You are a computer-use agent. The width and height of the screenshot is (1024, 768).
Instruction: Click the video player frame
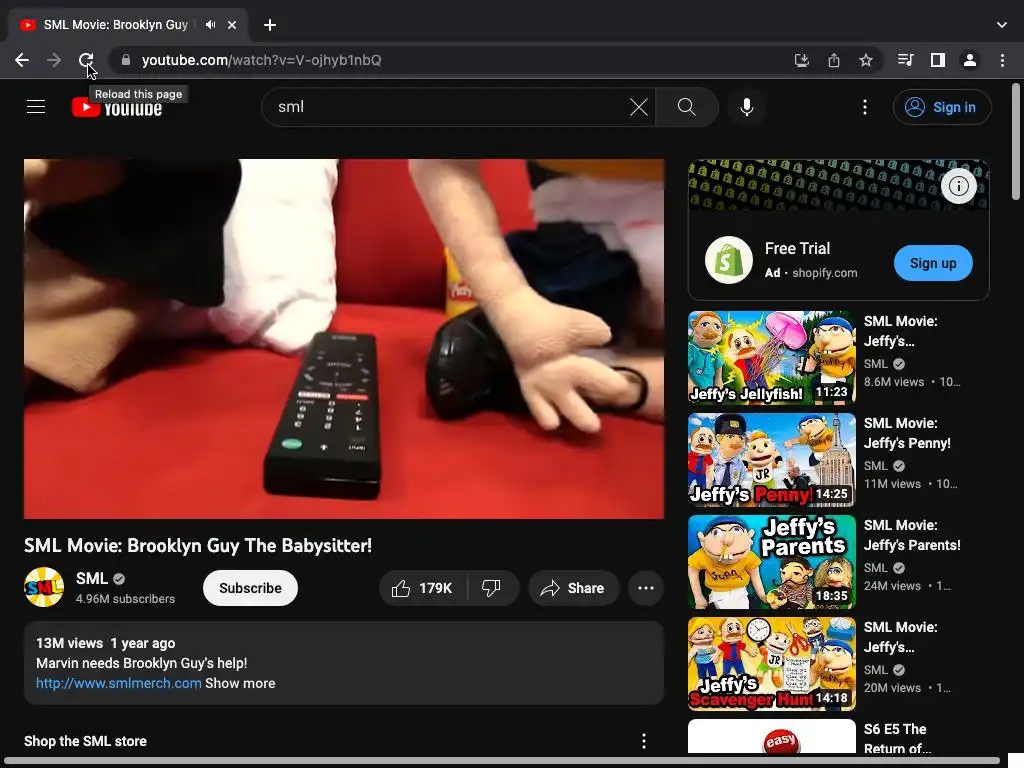tap(344, 339)
